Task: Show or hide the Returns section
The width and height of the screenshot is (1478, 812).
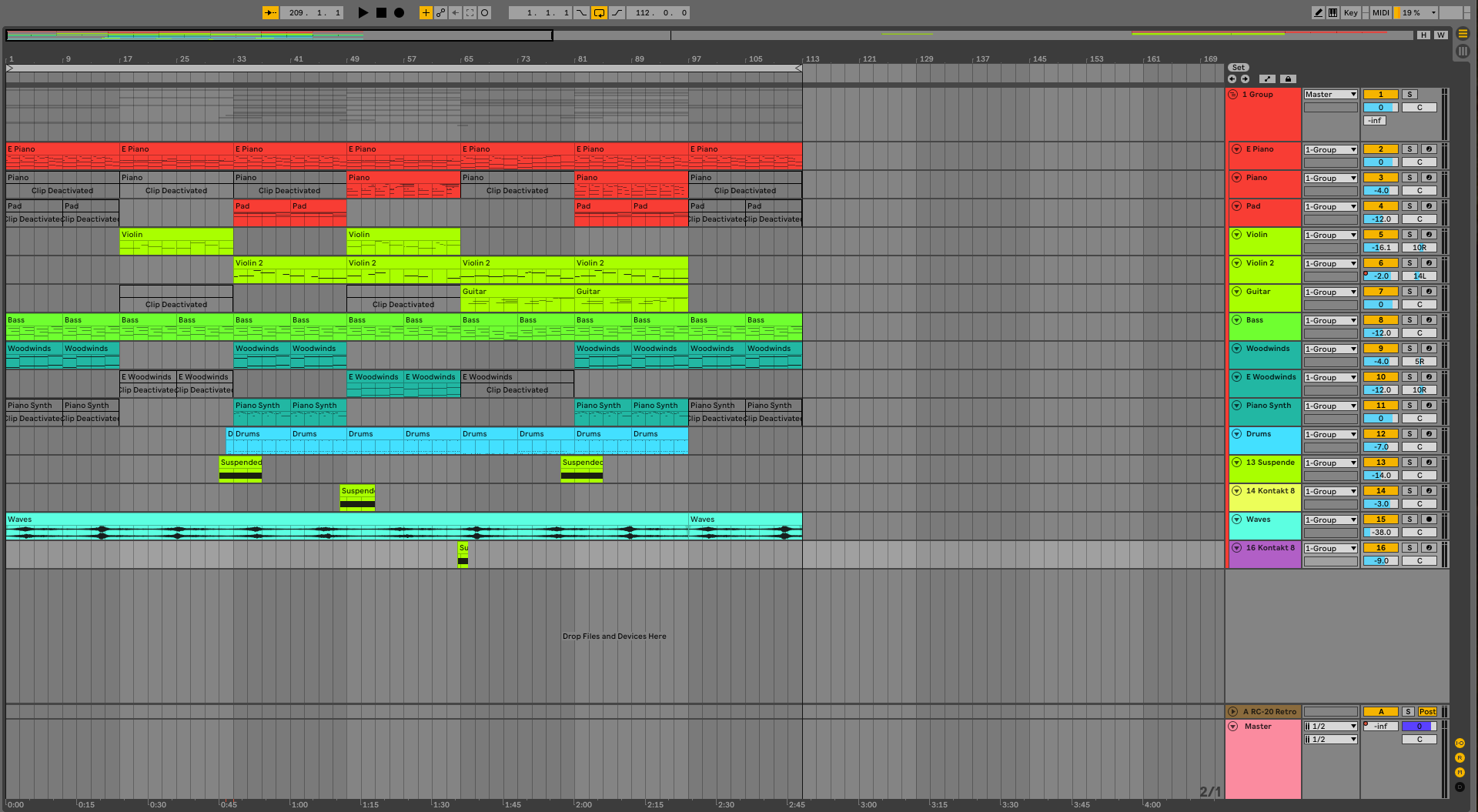Action: 1460,758
